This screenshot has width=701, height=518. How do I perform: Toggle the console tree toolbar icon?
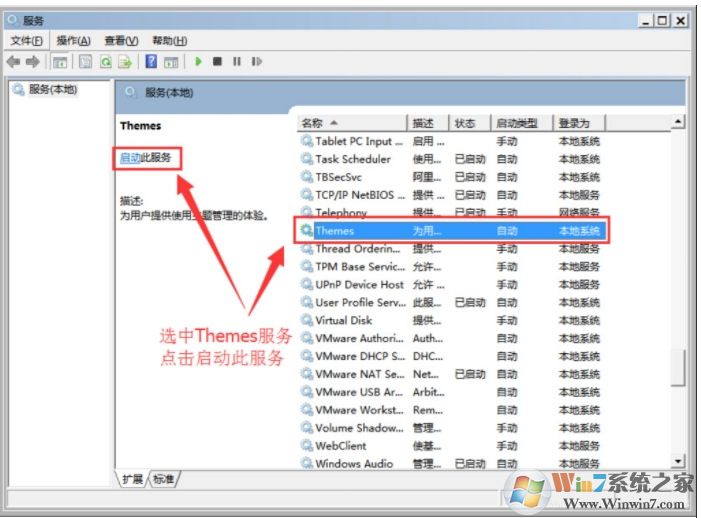[60, 62]
